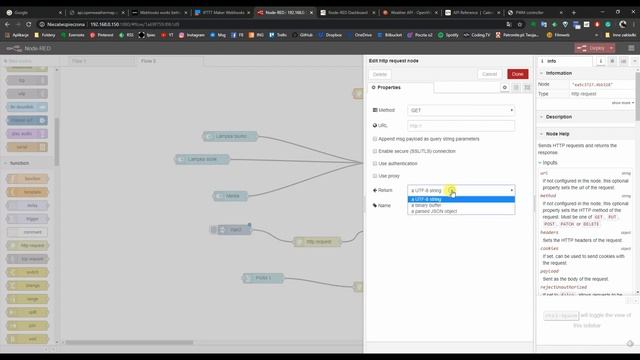Select the tcp request palette node
Image resolution: width=640 pixels, height=360 pixels.
(x=27, y=259)
